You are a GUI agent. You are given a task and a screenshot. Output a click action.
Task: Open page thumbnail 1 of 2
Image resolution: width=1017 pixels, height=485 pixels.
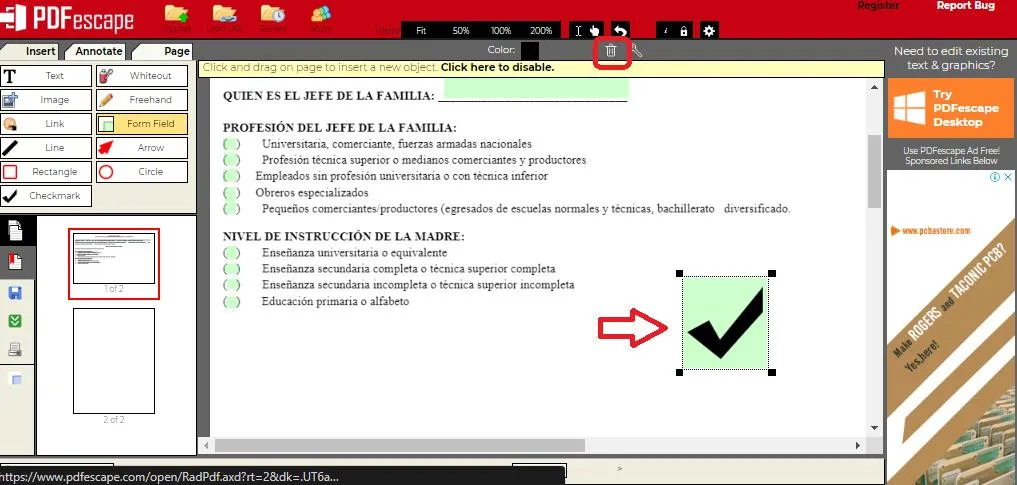pos(114,259)
